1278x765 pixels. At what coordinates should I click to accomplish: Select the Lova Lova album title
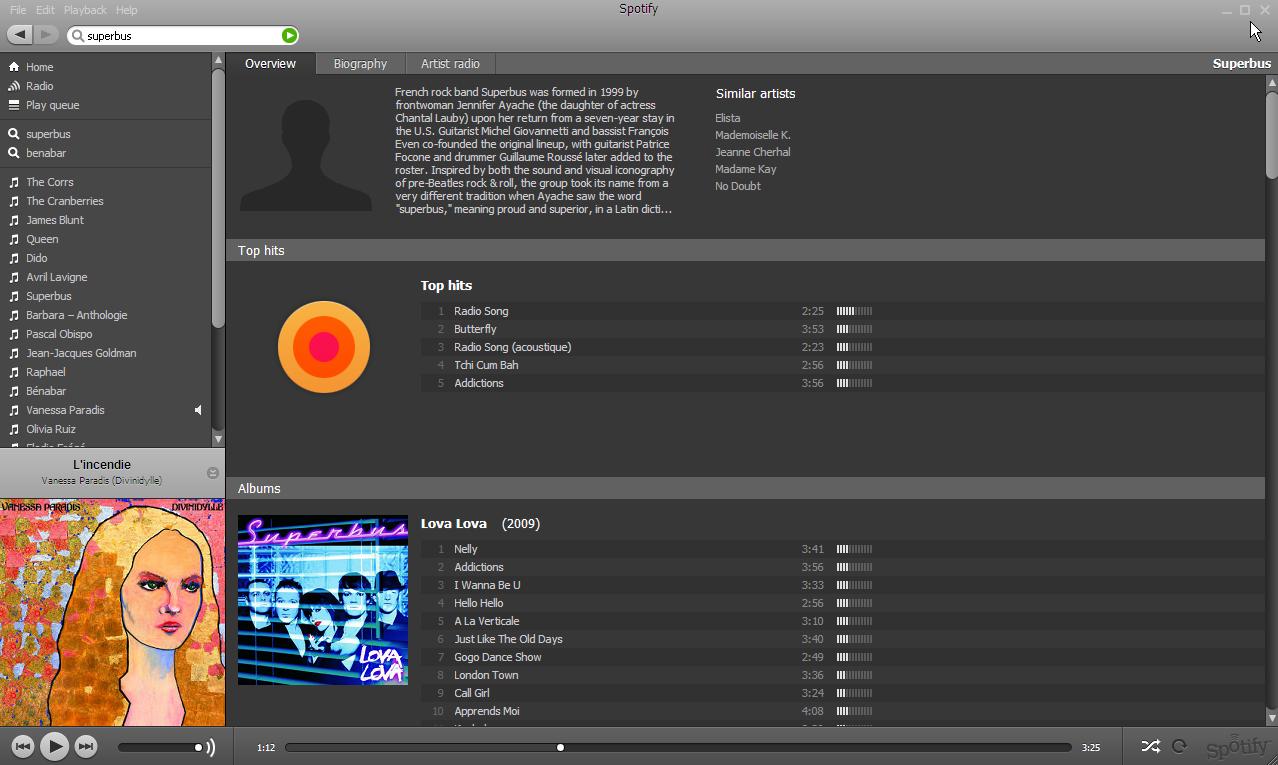click(x=454, y=523)
